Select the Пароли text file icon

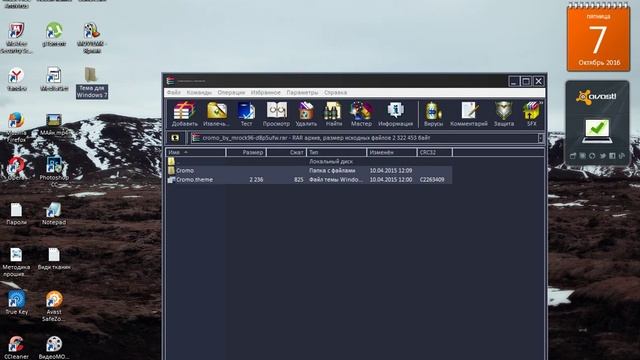(x=16, y=213)
